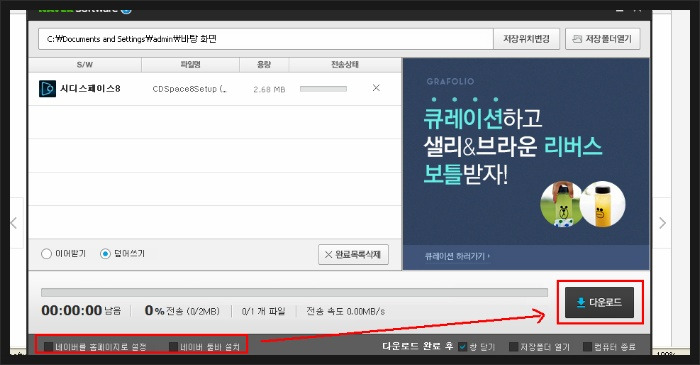Click the 시디스페이스8 app icon
This screenshot has width=700, height=365.
(47, 88)
